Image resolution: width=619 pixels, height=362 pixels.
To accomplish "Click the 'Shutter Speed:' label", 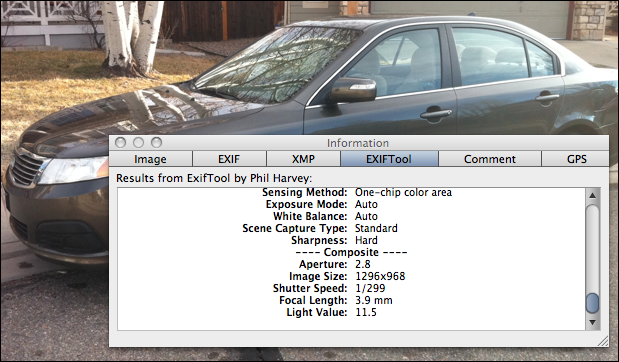I will coord(310,288).
